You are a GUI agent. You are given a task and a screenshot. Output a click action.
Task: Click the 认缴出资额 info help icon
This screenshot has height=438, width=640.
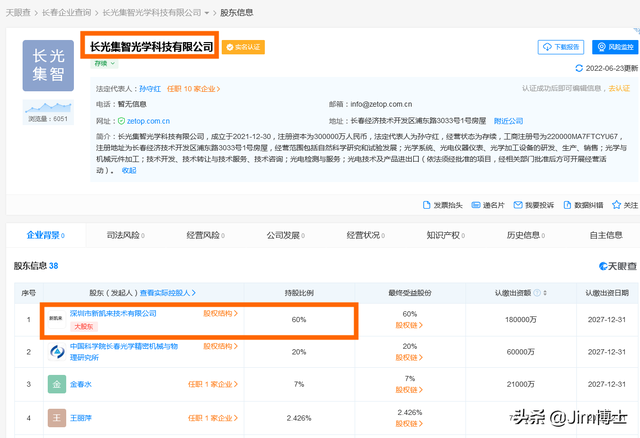[537, 293]
